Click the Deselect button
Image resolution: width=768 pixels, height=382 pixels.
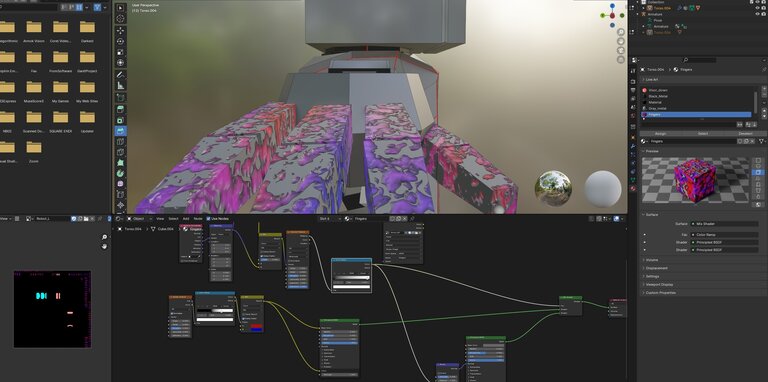tap(745, 133)
